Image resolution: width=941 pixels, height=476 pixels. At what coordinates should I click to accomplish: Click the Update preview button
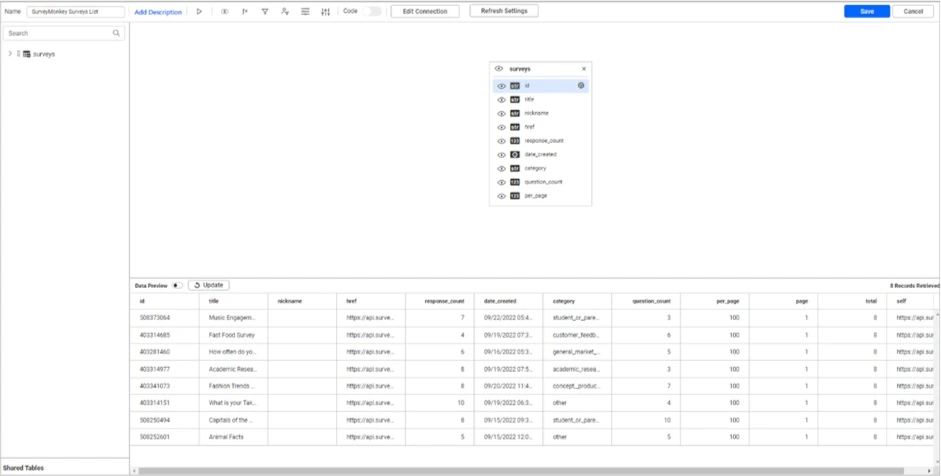point(209,285)
